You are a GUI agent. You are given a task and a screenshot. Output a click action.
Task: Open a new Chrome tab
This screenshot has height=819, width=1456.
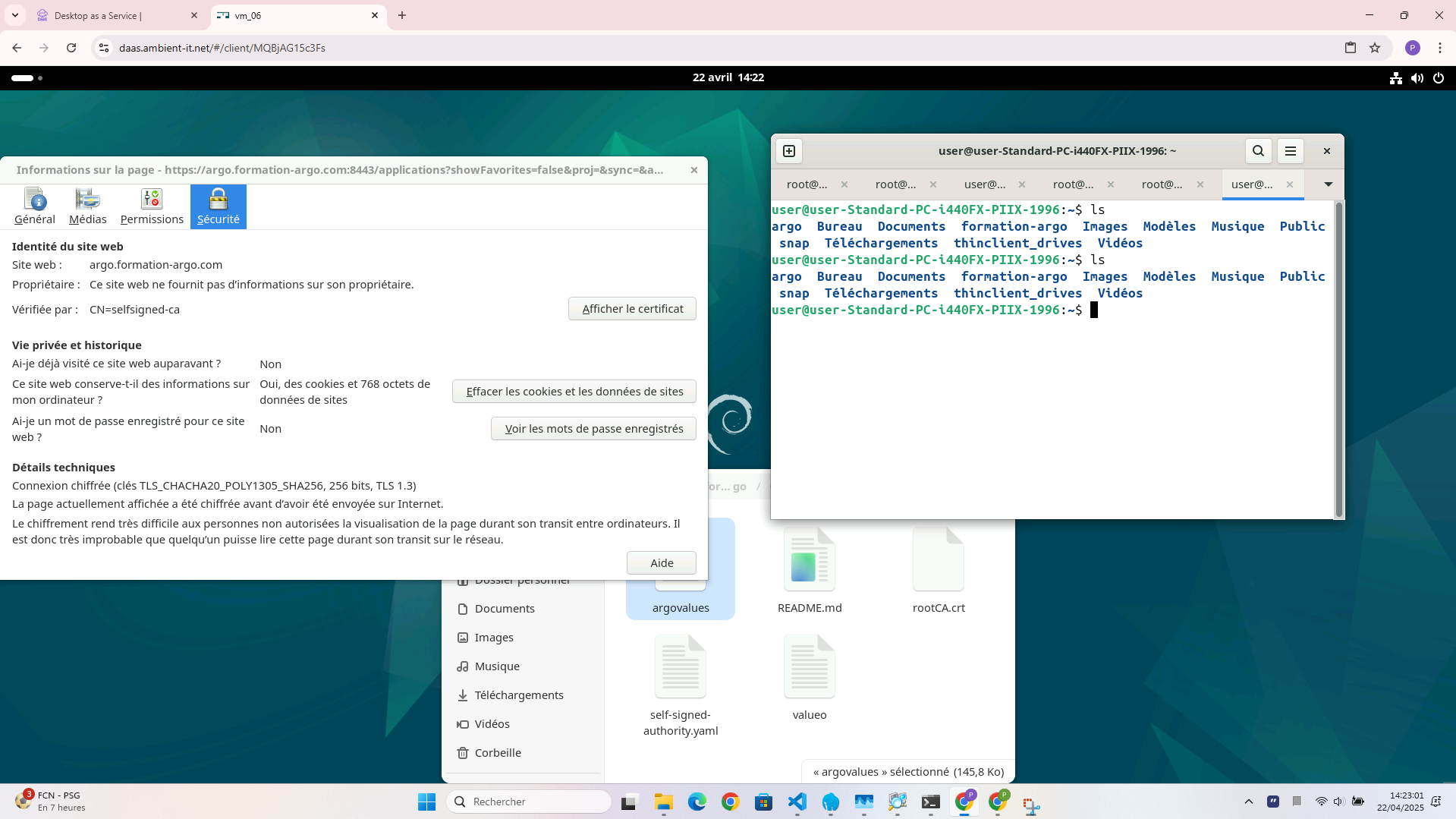(x=402, y=15)
